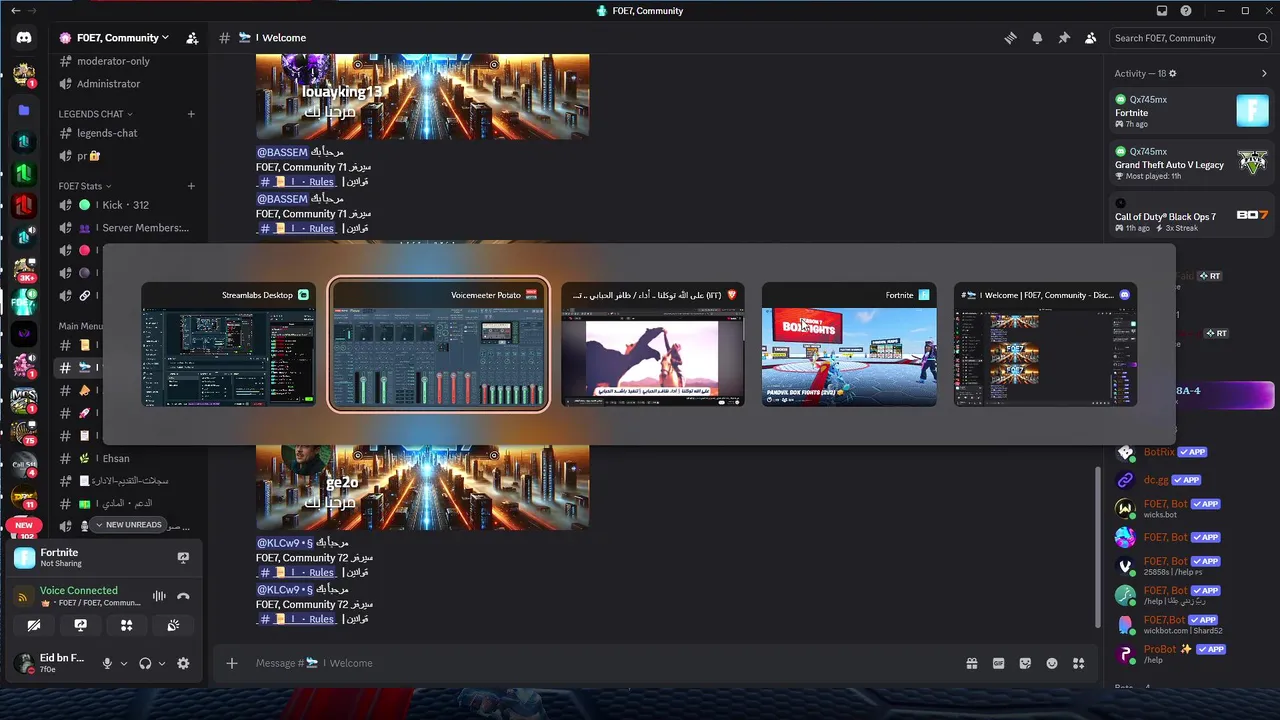The width and height of the screenshot is (1280, 720).
Task: Open attachment plus button in message bar
Action: 232,663
